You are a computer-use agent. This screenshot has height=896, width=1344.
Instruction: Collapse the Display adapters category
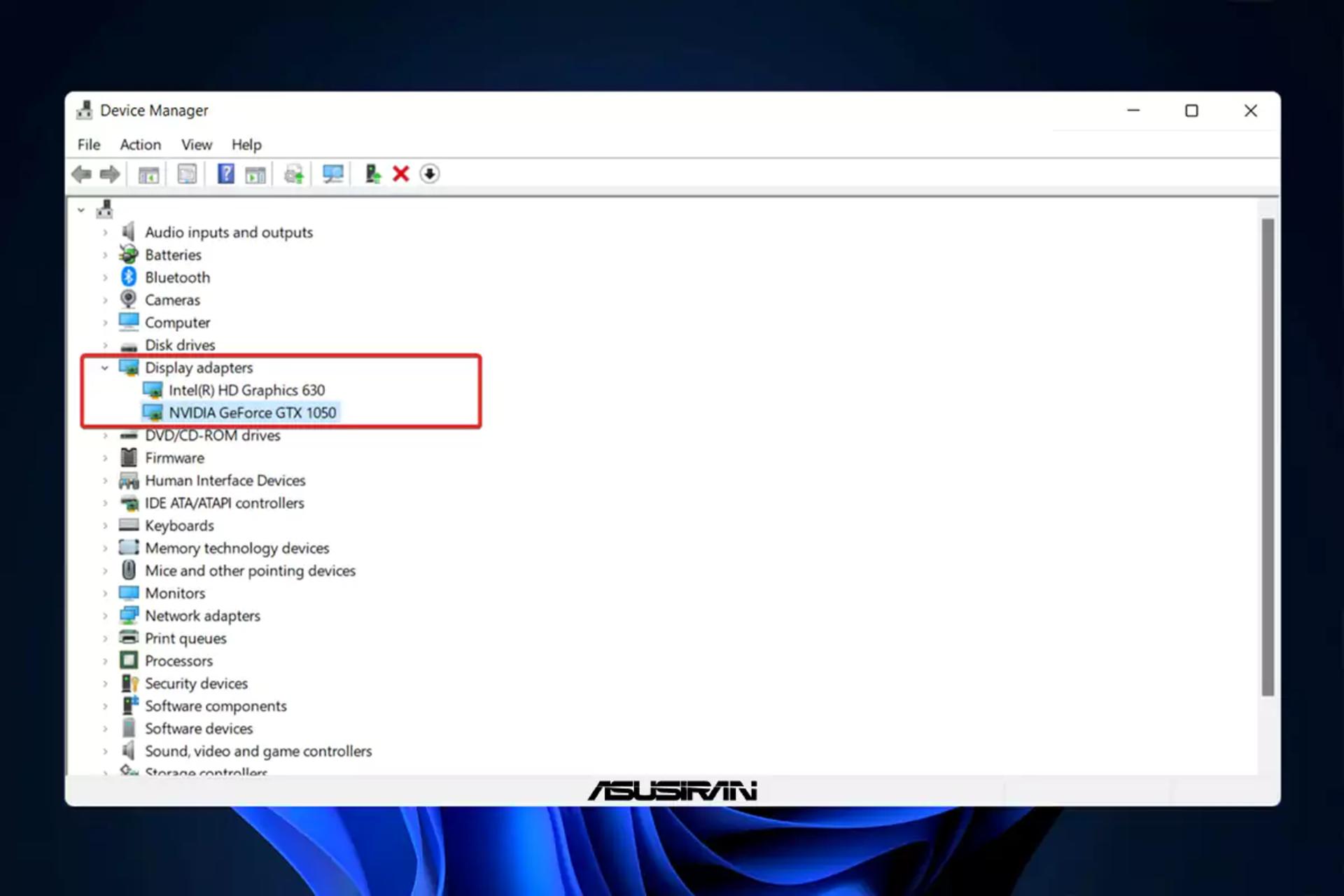point(105,367)
